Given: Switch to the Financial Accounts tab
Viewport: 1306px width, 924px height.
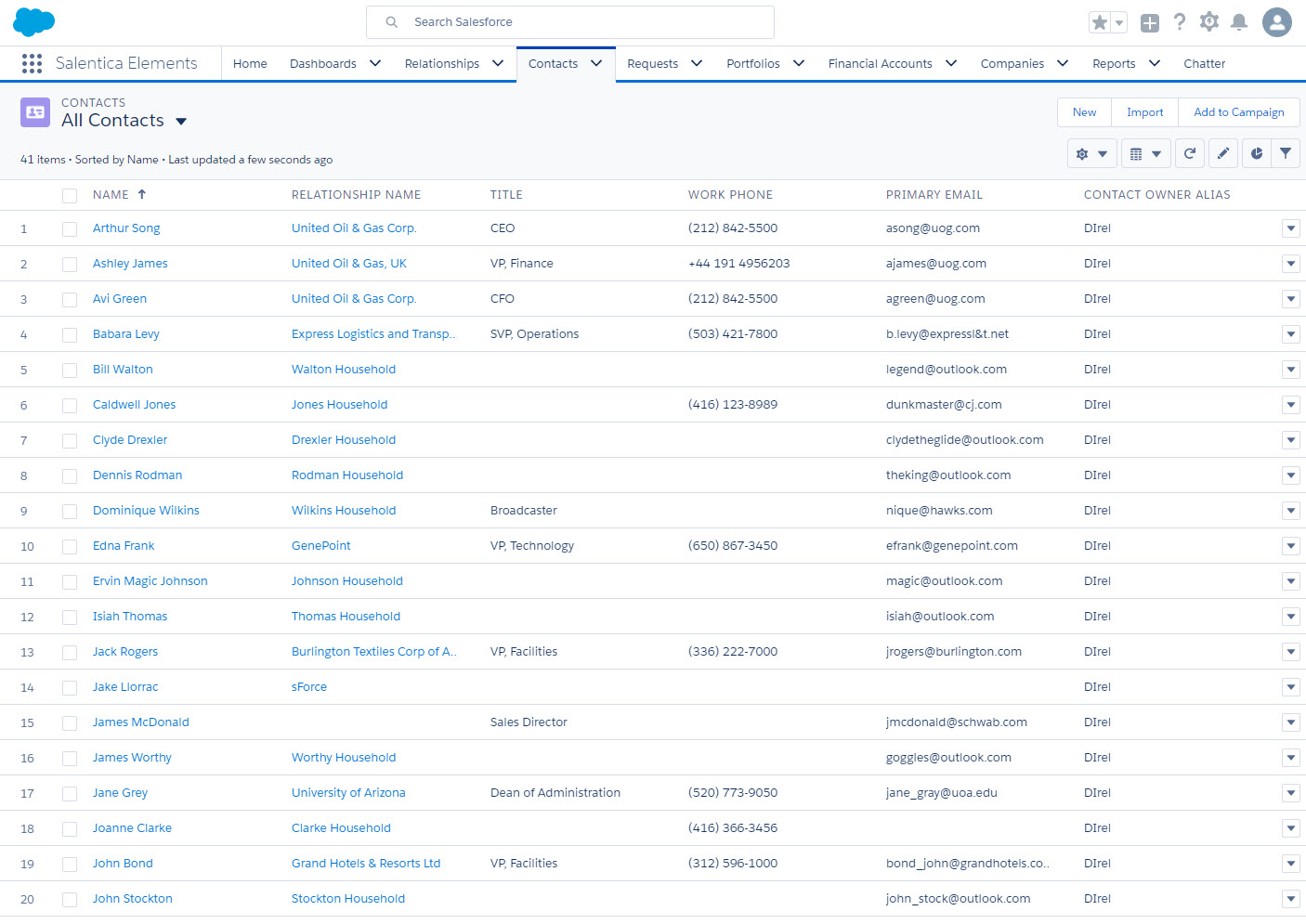Looking at the screenshot, I should [880, 64].
